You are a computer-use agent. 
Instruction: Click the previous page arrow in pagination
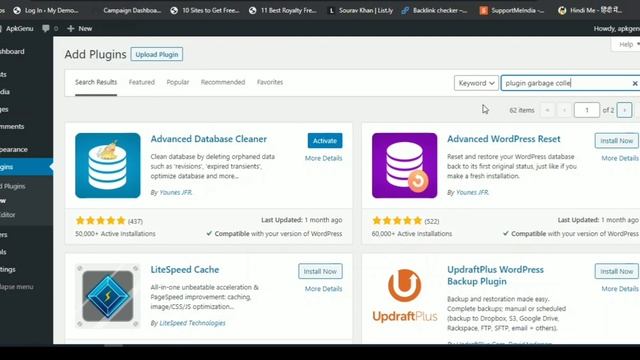click(x=564, y=110)
